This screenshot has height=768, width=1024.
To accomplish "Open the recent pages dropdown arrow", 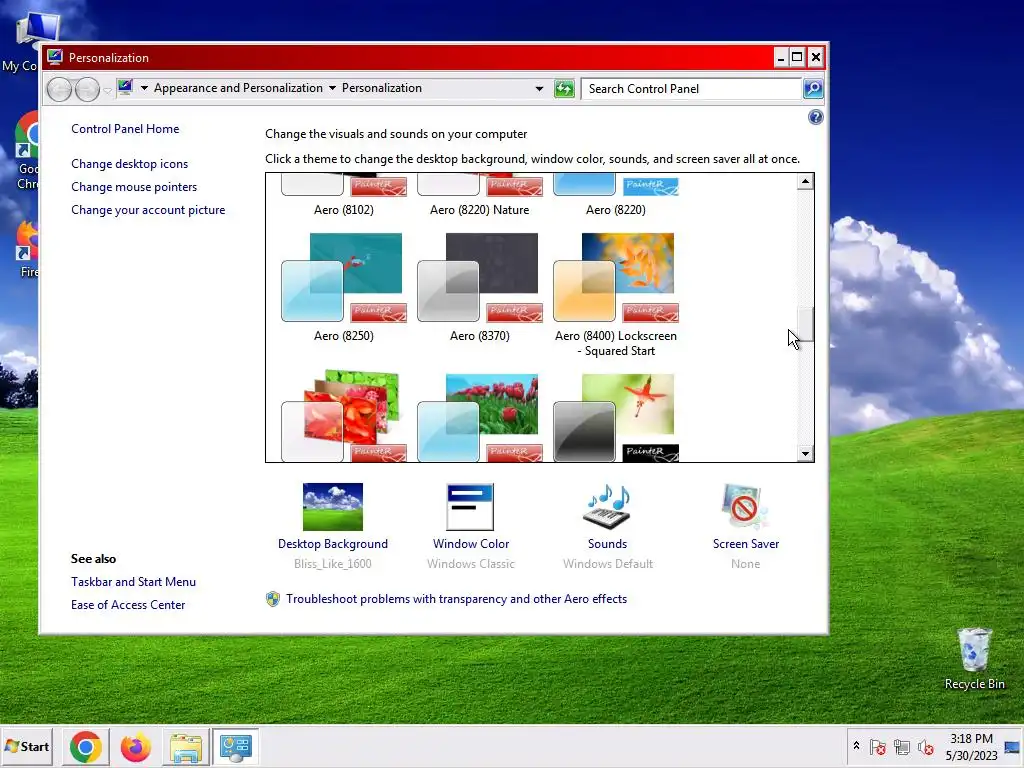I will tap(108, 90).
